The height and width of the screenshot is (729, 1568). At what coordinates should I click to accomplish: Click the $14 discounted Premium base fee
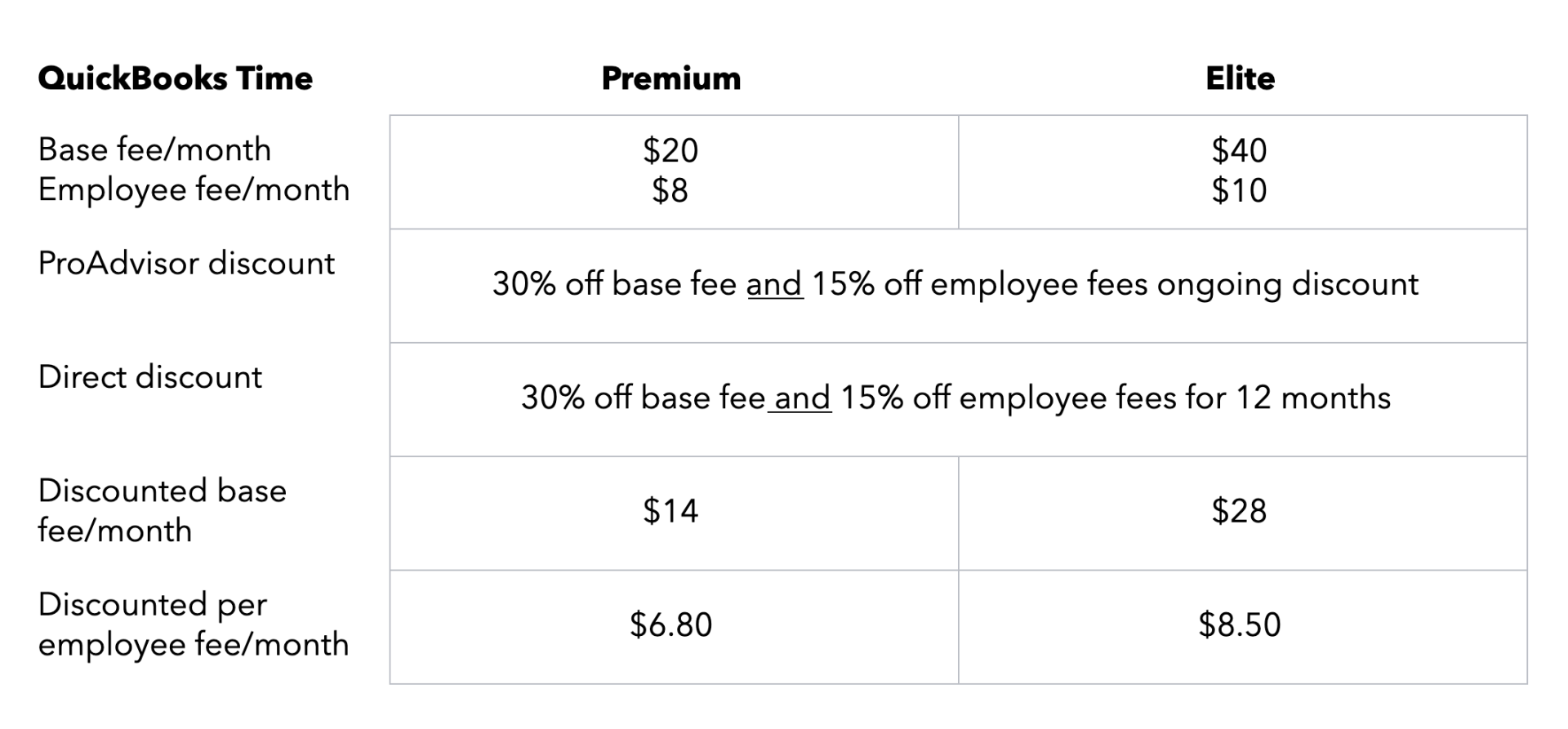point(670,511)
